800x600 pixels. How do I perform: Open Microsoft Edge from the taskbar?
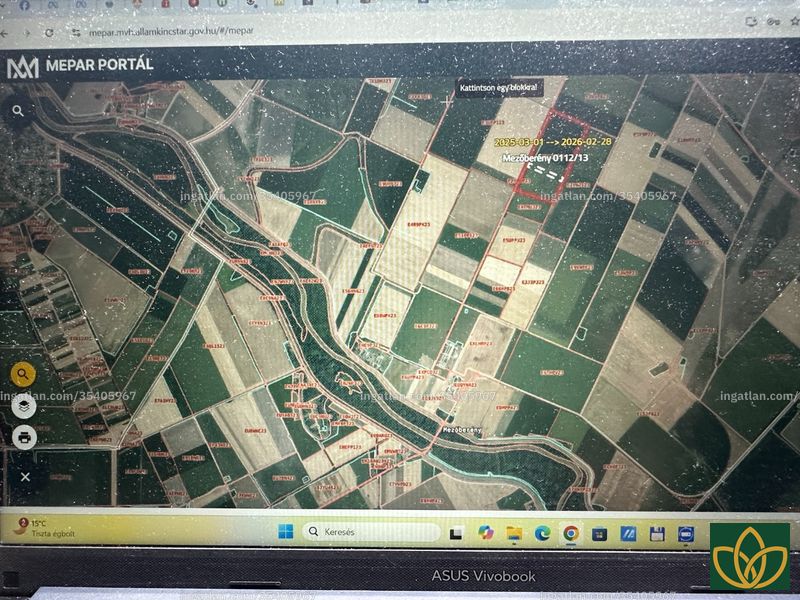coord(542,534)
